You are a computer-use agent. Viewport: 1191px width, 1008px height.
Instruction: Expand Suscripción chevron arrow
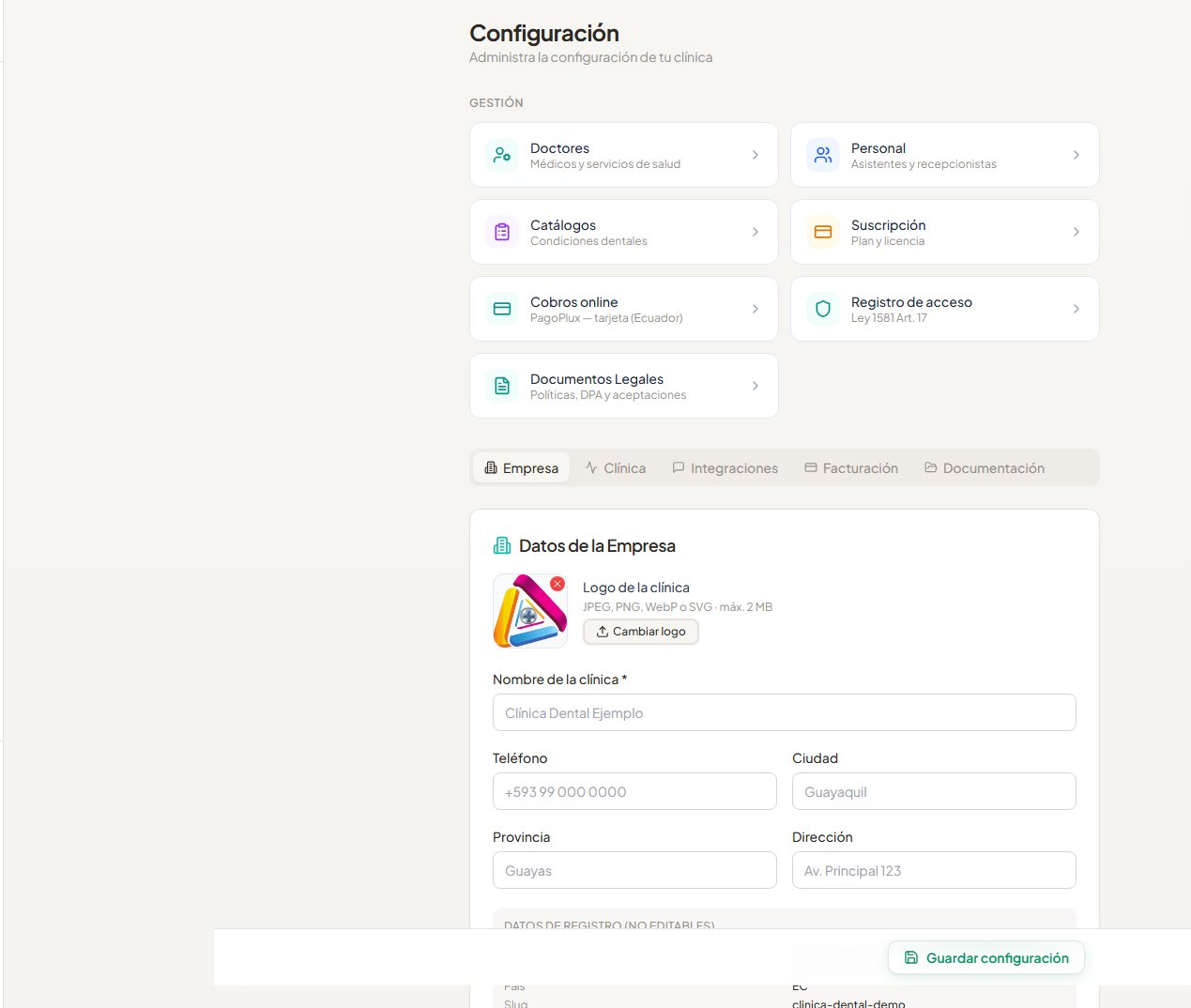[x=1076, y=232]
